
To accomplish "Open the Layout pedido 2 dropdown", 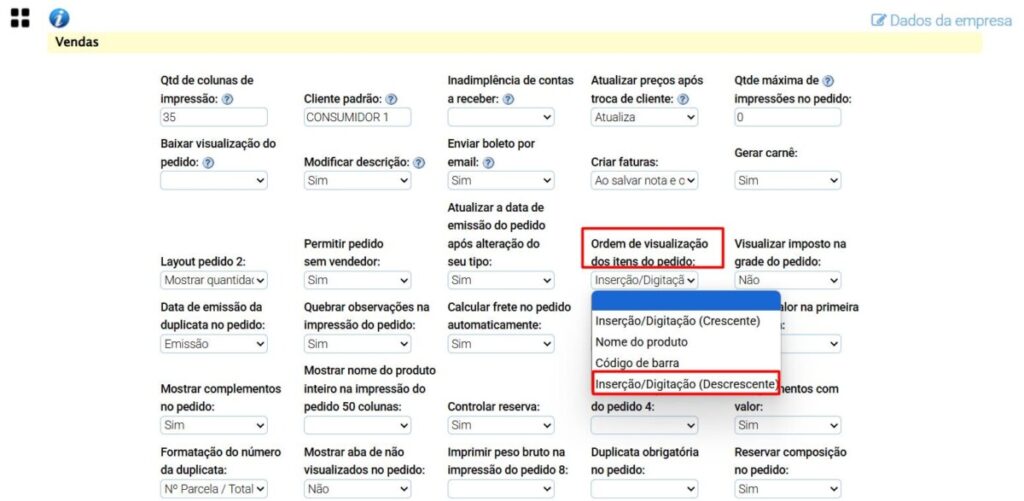I will click(x=214, y=280).
